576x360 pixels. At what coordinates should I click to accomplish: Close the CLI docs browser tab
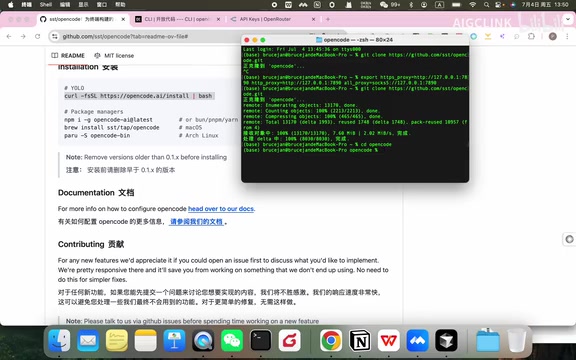pyautogui.click(x=218, y=19)
